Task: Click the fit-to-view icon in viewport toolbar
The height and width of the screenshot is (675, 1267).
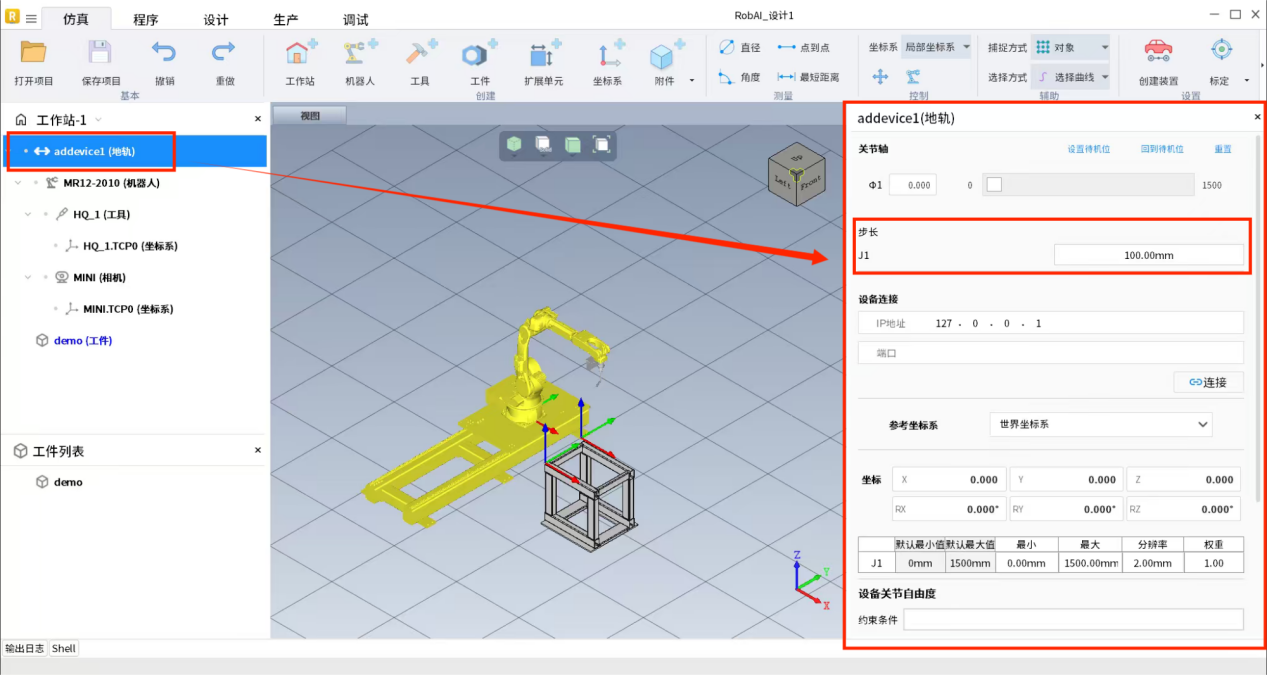Action: click(x=601, y=145)
